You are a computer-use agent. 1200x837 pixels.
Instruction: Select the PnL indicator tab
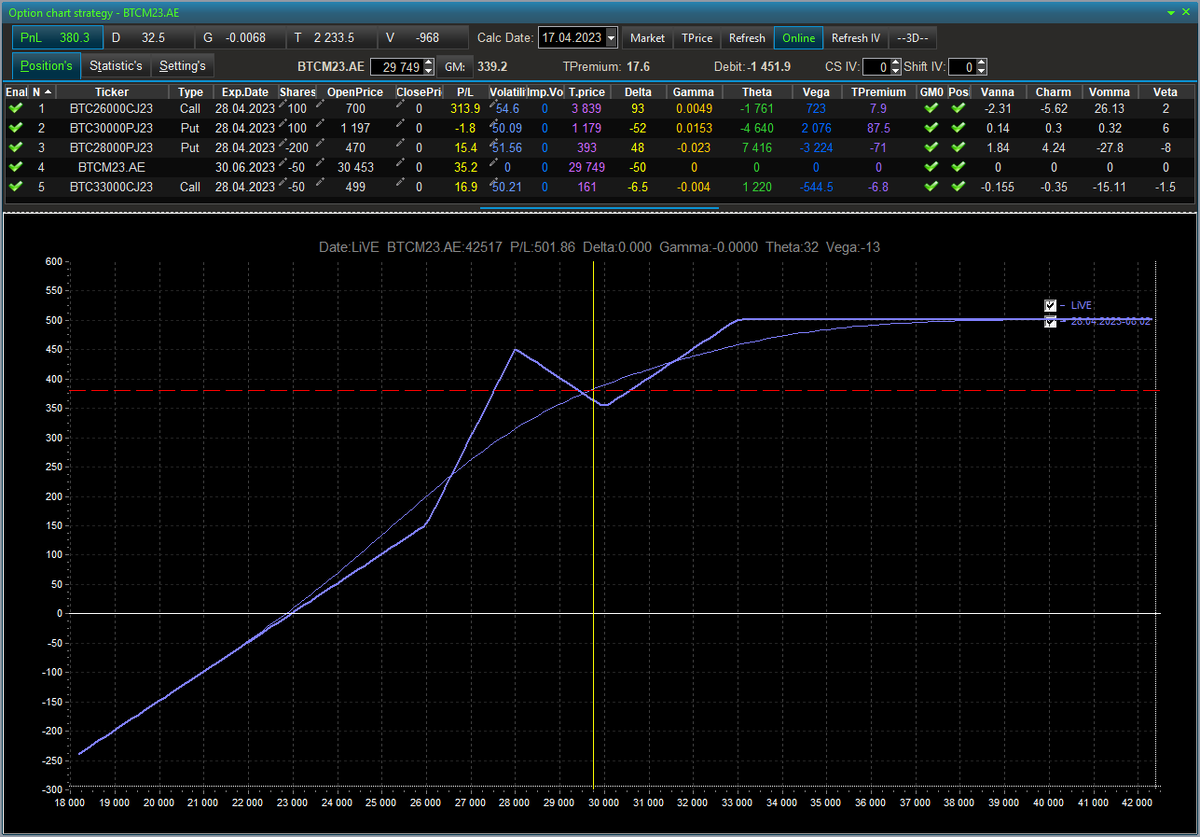[x=57, y=38]
